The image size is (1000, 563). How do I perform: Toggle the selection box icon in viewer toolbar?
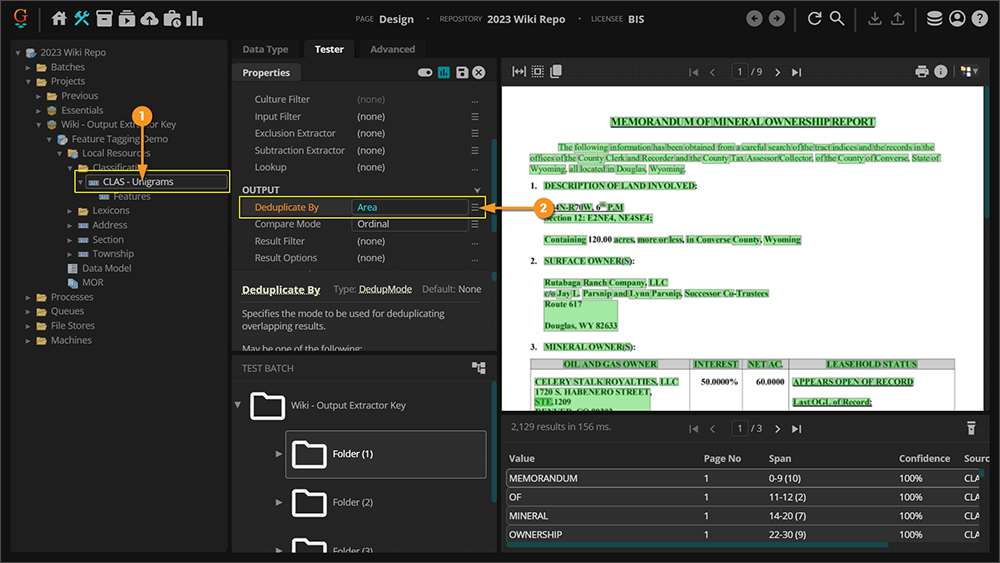(x=538, y=72)
